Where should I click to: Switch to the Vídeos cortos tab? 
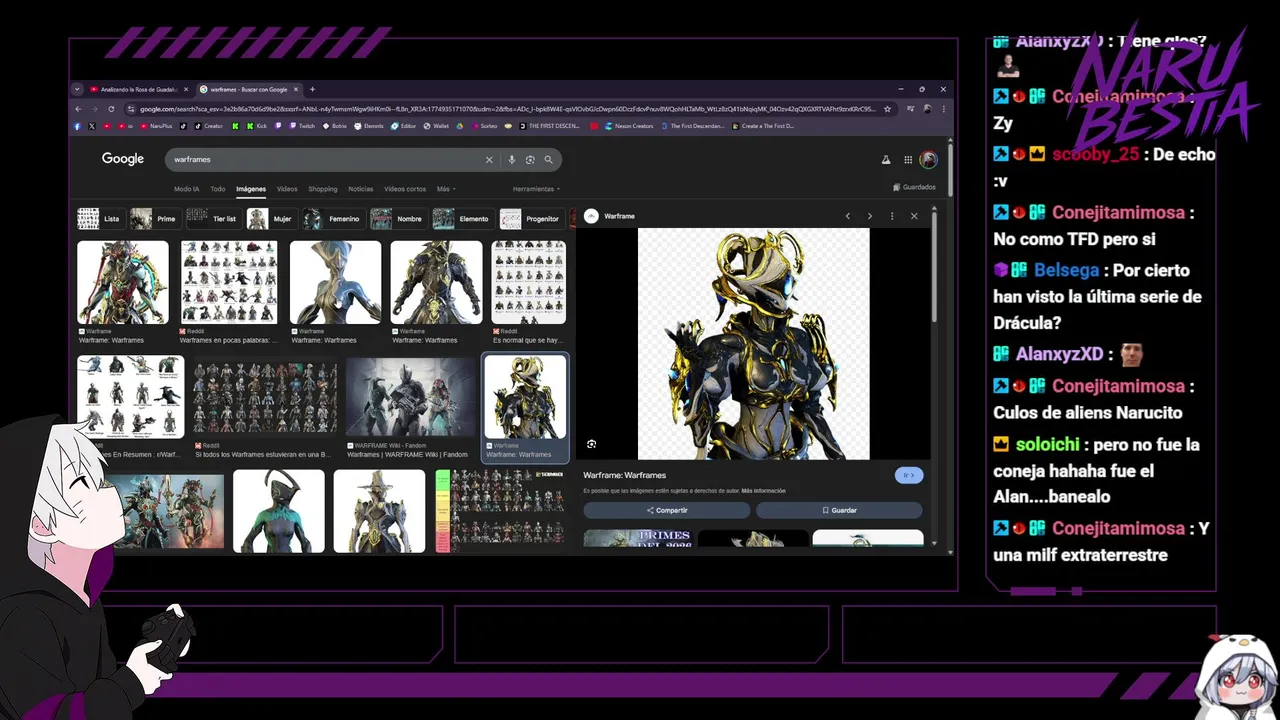[x=405, y=189]
